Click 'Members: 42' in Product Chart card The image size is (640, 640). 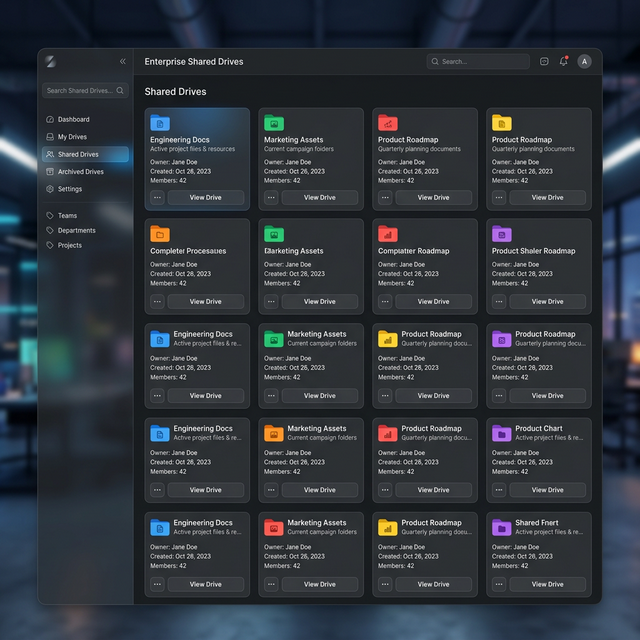(x=510, y=472)
